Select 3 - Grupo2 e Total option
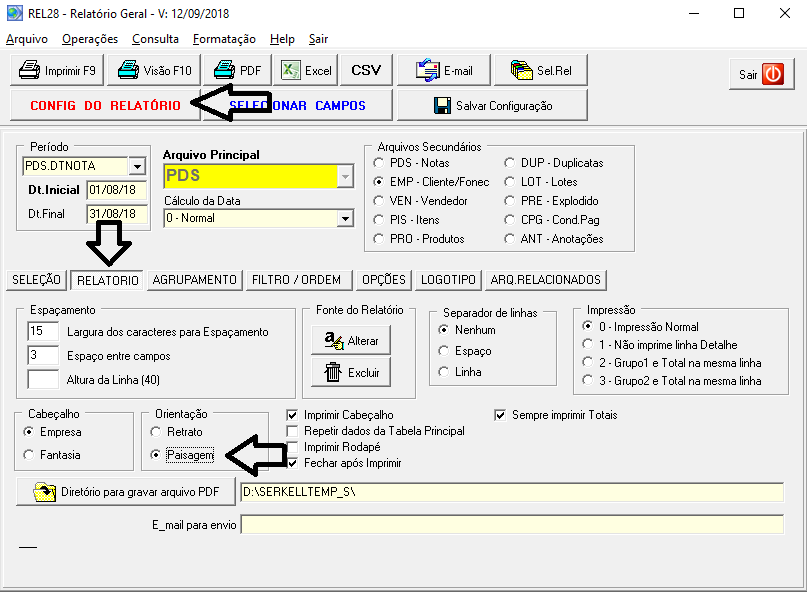This screenshot has height=592, width=807. tap(587, 380)
